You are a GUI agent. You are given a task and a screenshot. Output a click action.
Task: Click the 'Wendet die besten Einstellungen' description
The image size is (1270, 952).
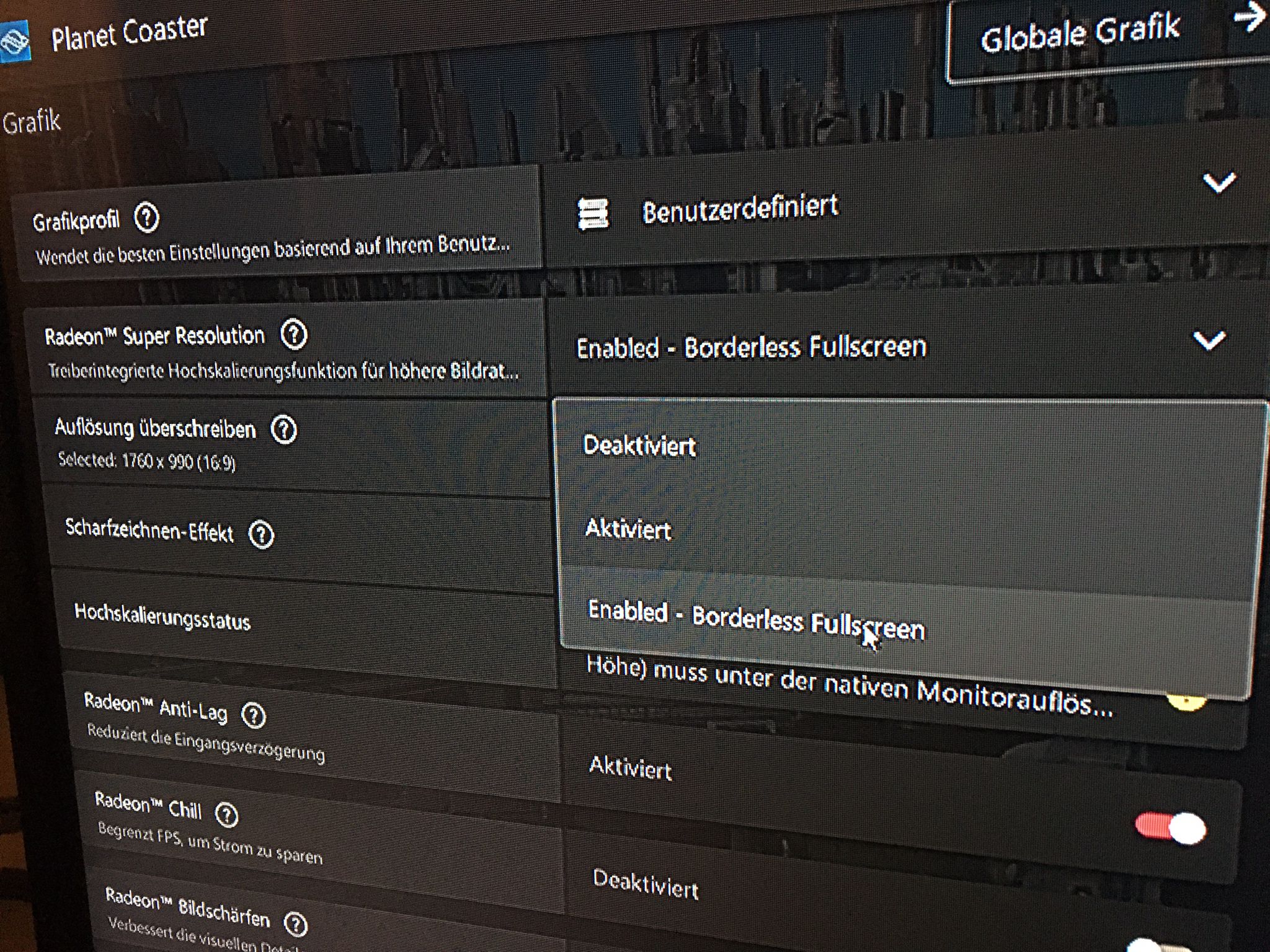273,249
